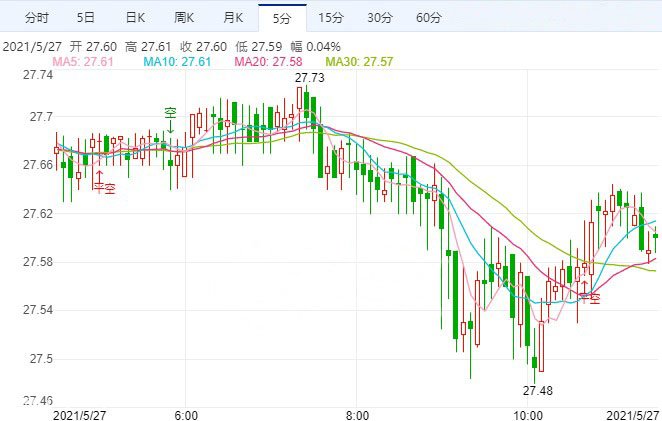662x421 pixels.
Task: Open the 月K monthly tab
Action: [x=234, y=18]
